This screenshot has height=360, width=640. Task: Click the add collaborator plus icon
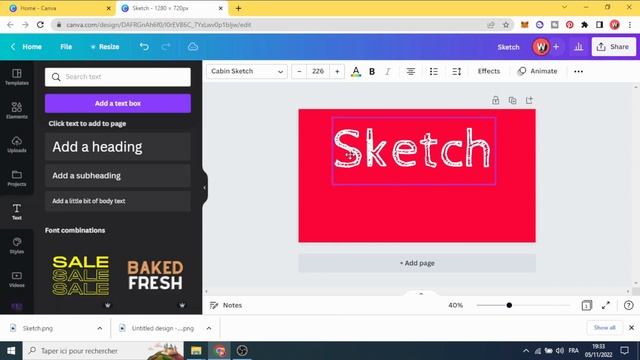pyautogui.click(x=556, y=47)
